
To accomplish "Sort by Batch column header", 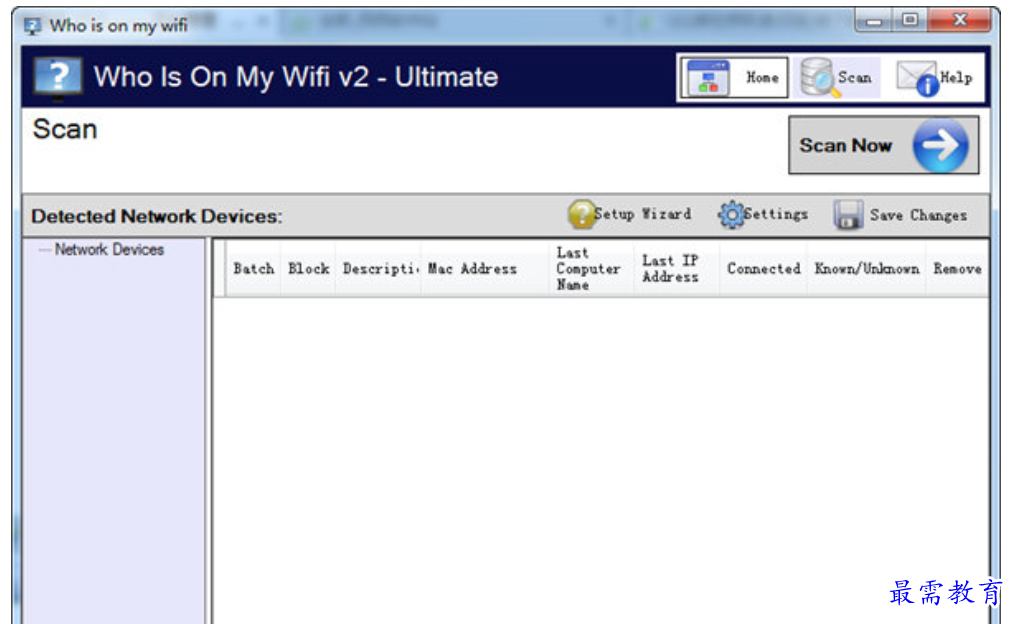I will (x=253, y=269).
